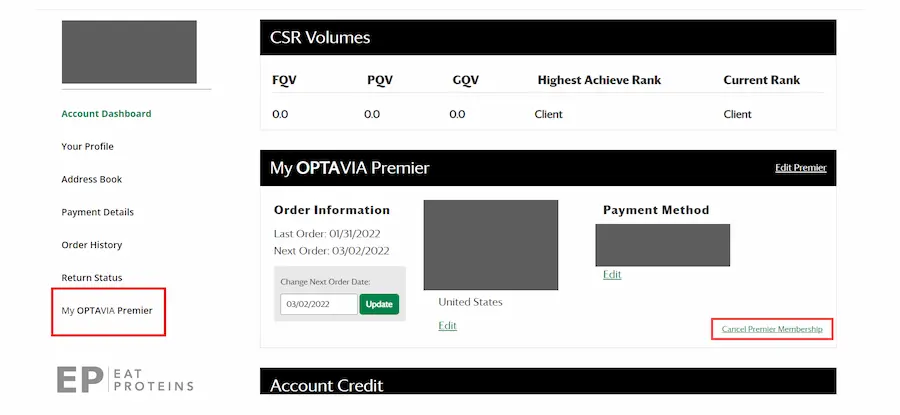The height and width of the screenshot is (415, 900).
Task: Go to Your Profile page
Action: point(87,146)
